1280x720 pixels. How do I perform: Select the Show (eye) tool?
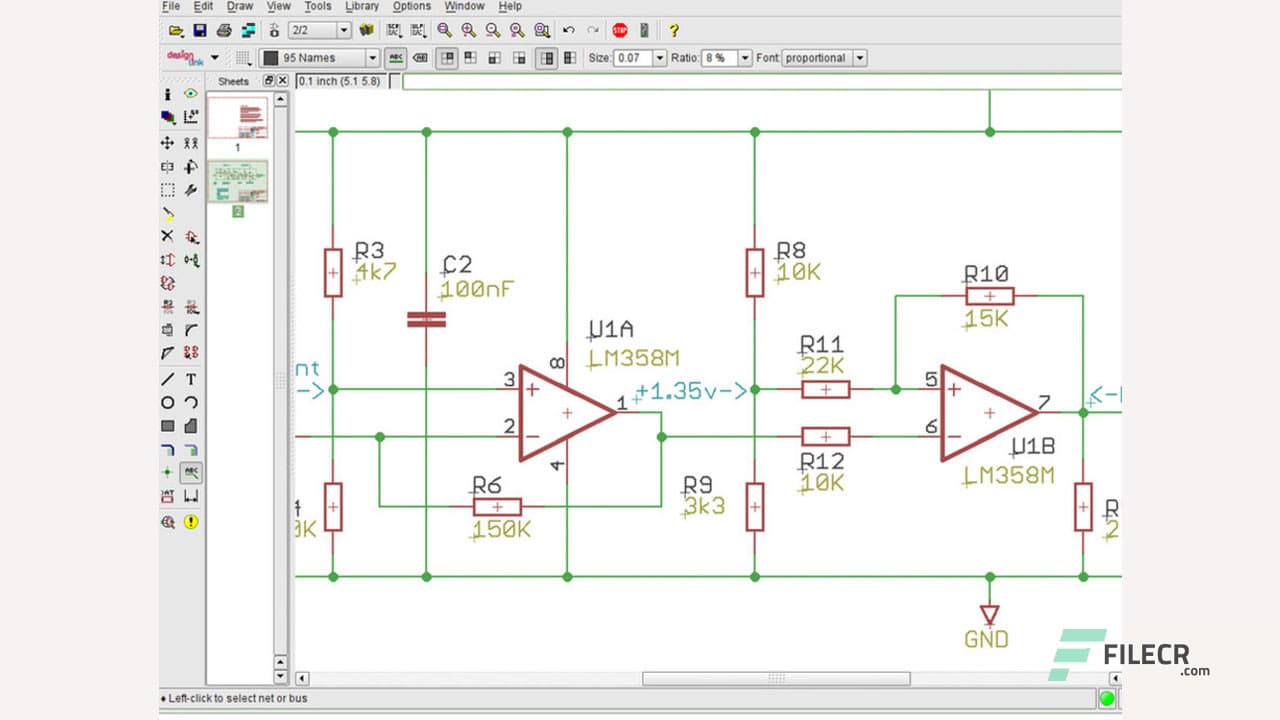[191, 93]
